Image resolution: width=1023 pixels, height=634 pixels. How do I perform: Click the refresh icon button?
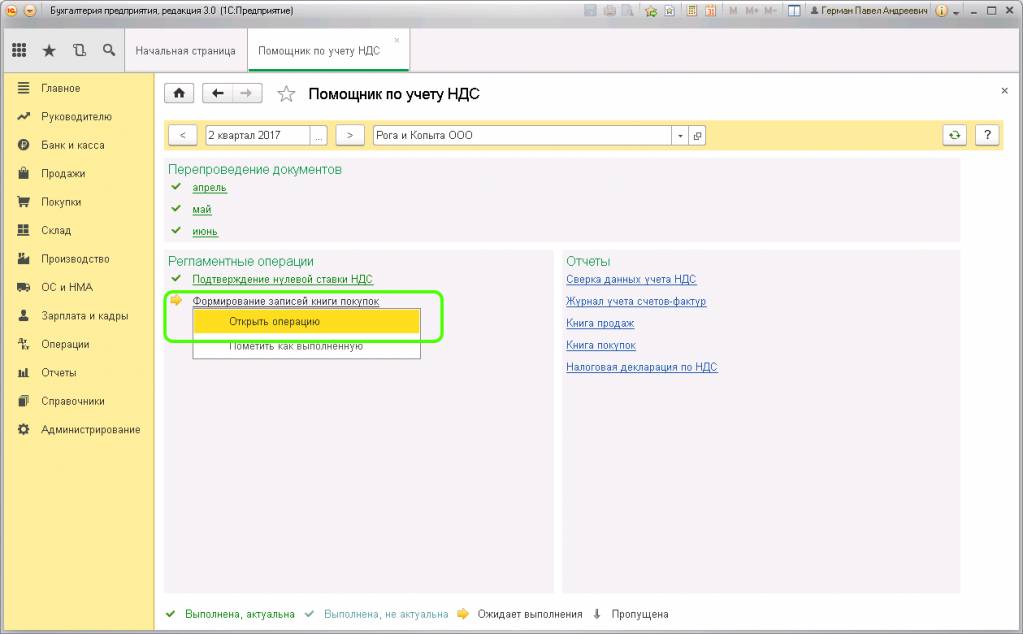coord(956,135)
